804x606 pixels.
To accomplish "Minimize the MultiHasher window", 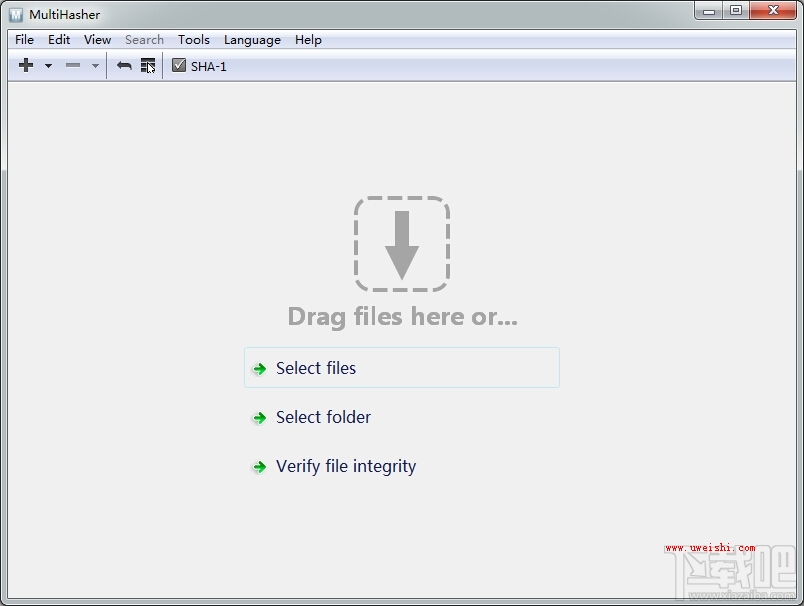I will tap(709, 11).
